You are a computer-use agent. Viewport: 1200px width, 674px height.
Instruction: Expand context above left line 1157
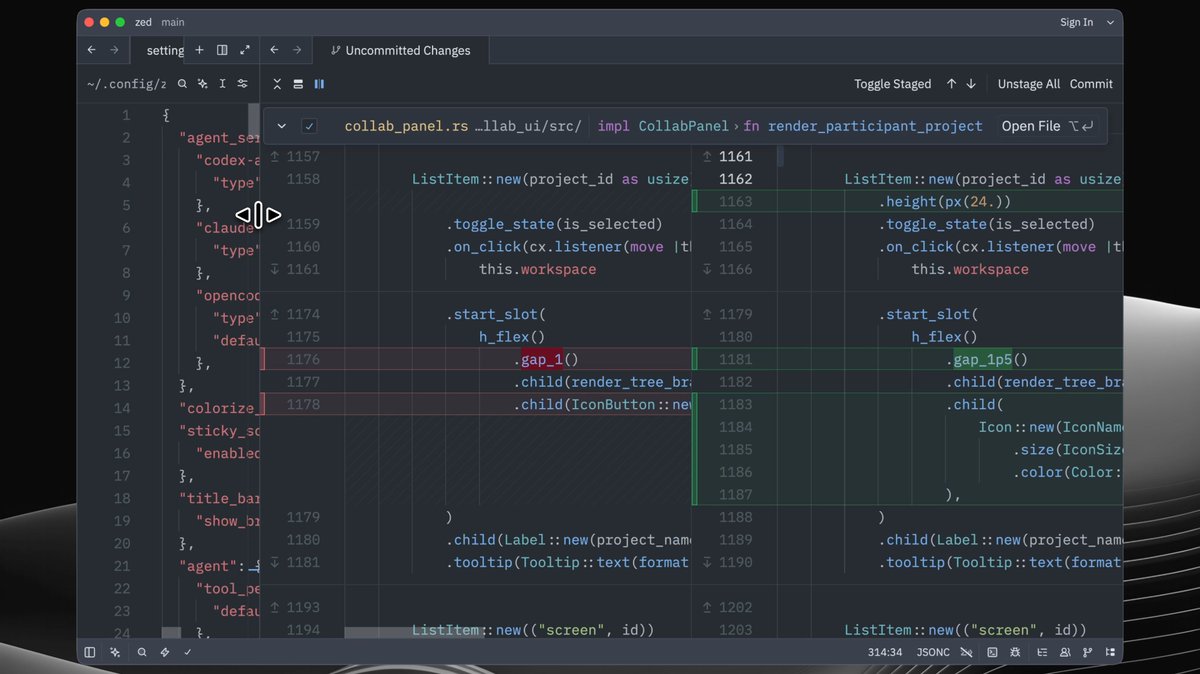coord(276,157)
